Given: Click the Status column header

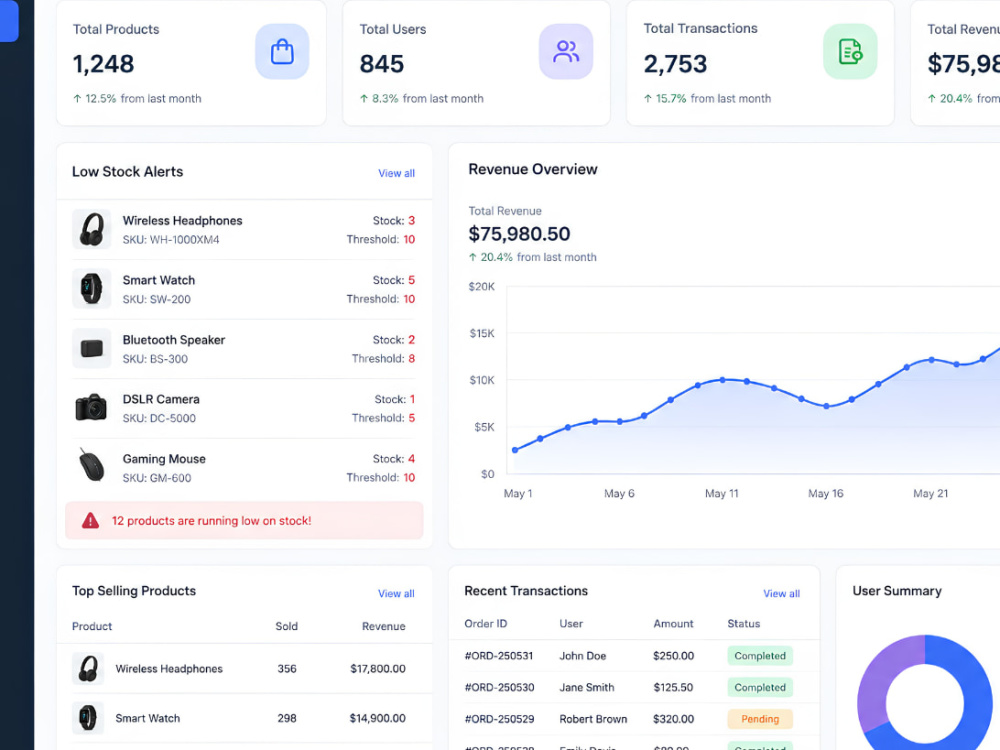Looking at the screenshot, I should point(744,624).
